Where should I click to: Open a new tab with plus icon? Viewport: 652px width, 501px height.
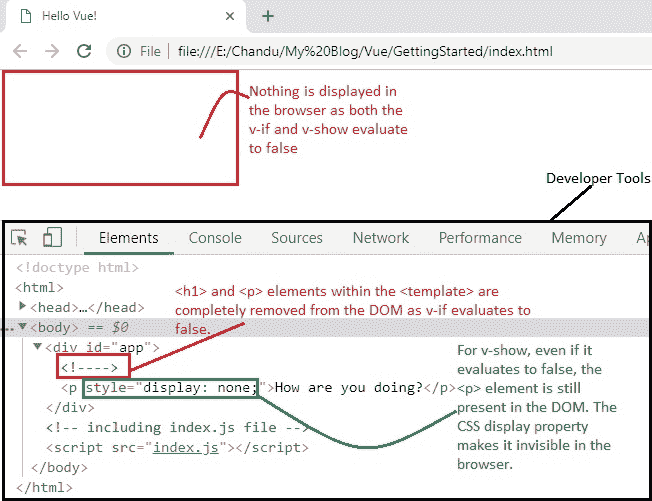point(268,16)
